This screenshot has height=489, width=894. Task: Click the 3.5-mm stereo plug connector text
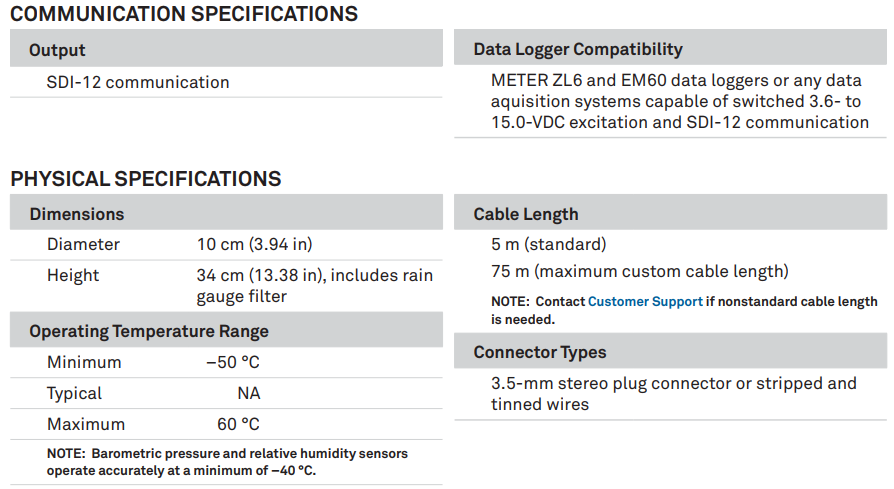tap(673, 394)
